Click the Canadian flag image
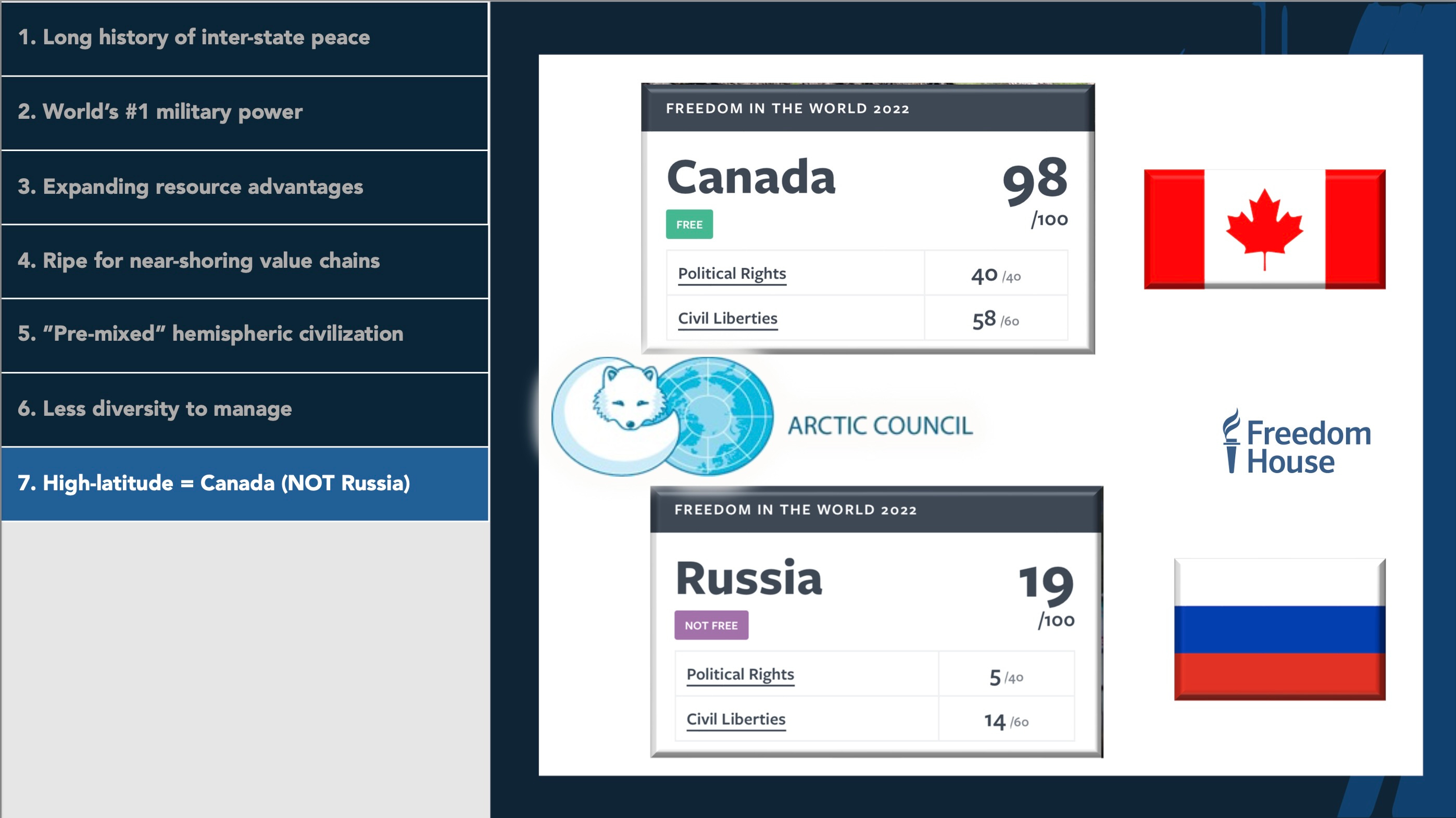 click(1264, 229)
